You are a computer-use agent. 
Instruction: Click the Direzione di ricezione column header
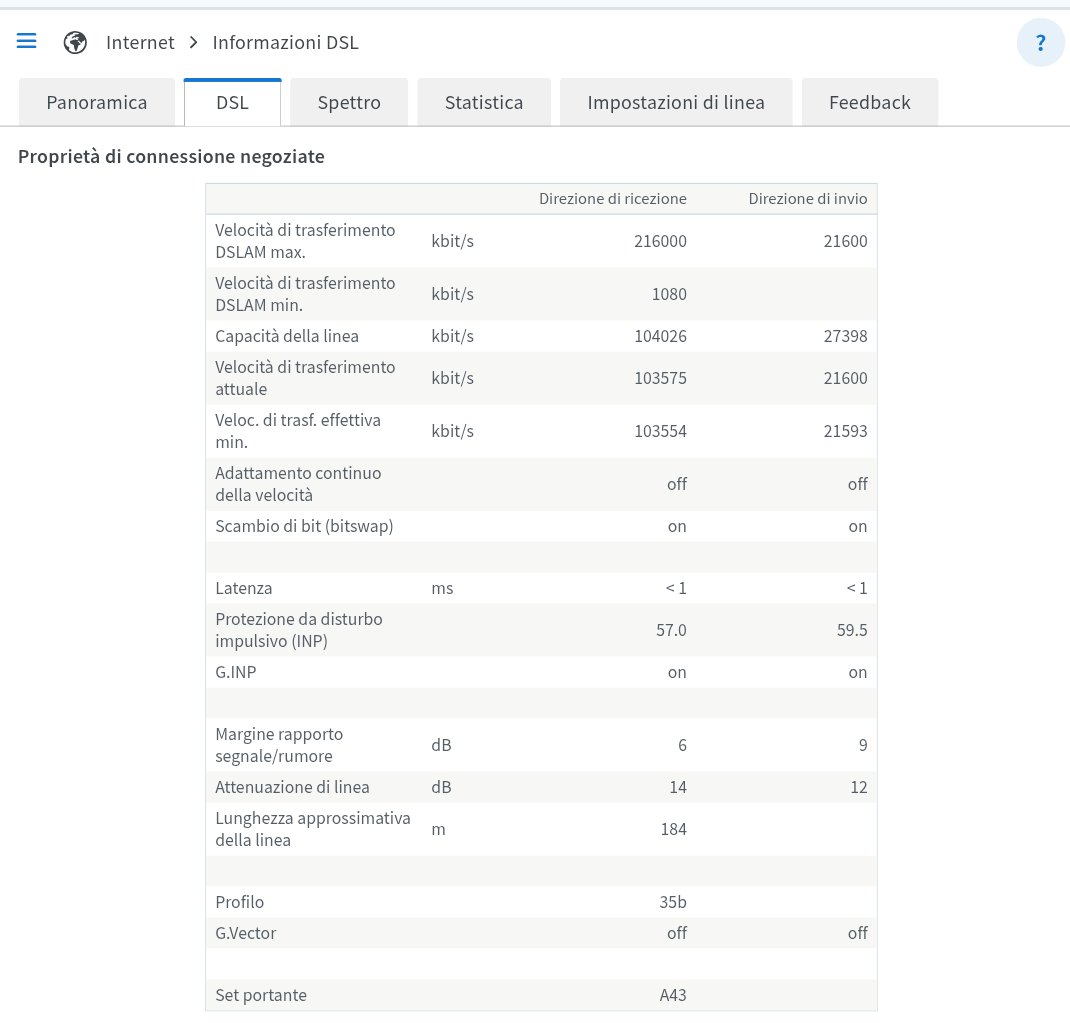pos(612,198)
